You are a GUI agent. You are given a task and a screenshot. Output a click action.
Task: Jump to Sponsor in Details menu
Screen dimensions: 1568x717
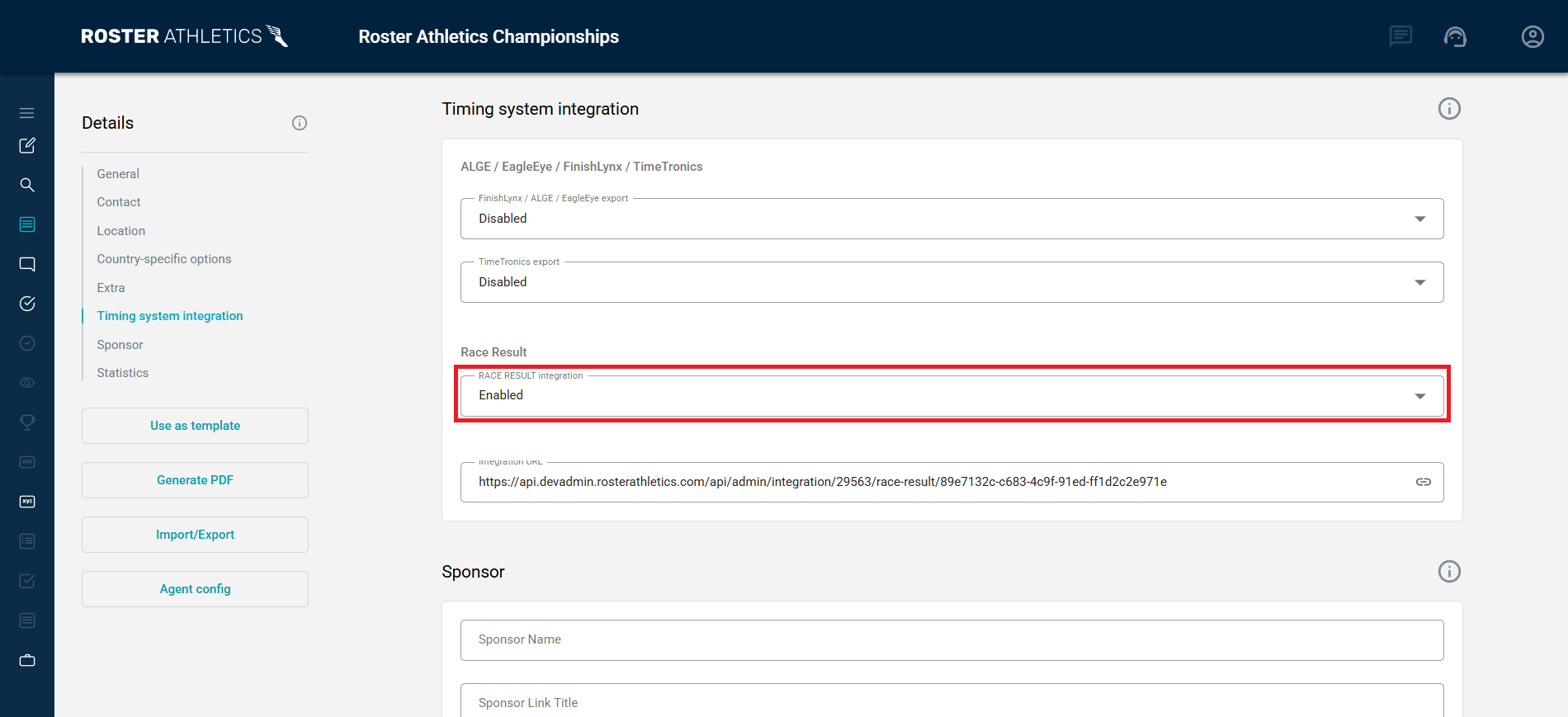[x=120, y=345]
